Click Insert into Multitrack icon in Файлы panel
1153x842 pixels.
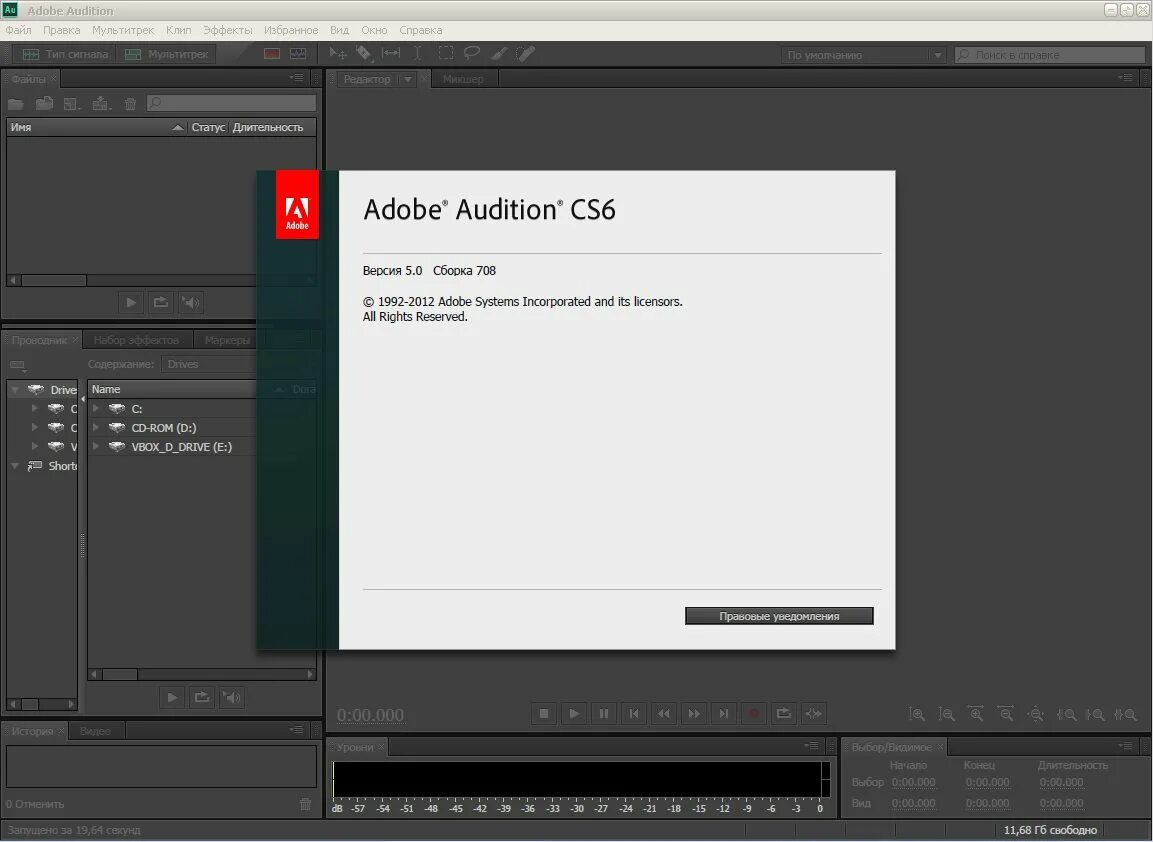[x=101, y=104]
